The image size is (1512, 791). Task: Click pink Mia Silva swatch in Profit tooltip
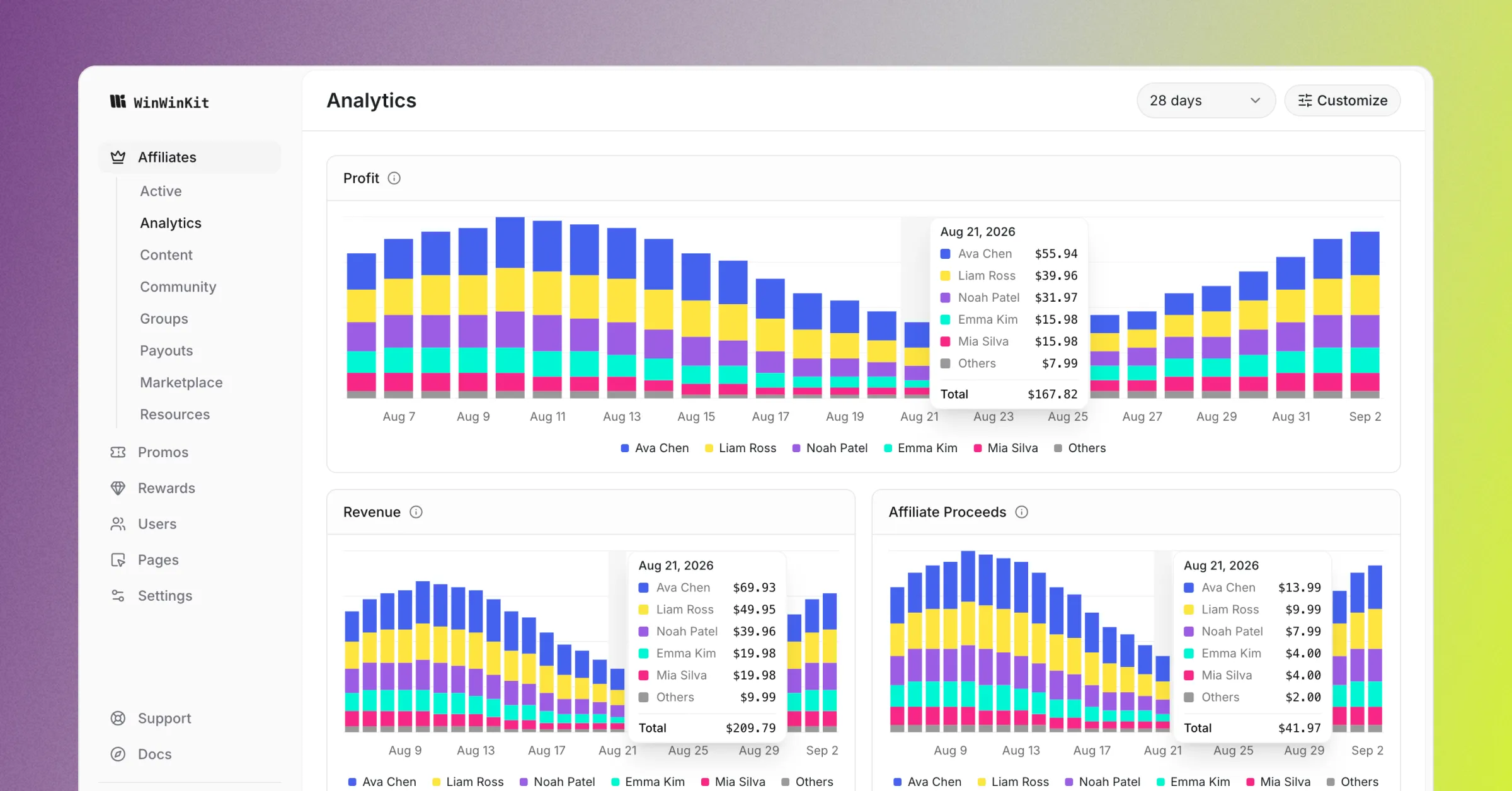pos(945,341)
